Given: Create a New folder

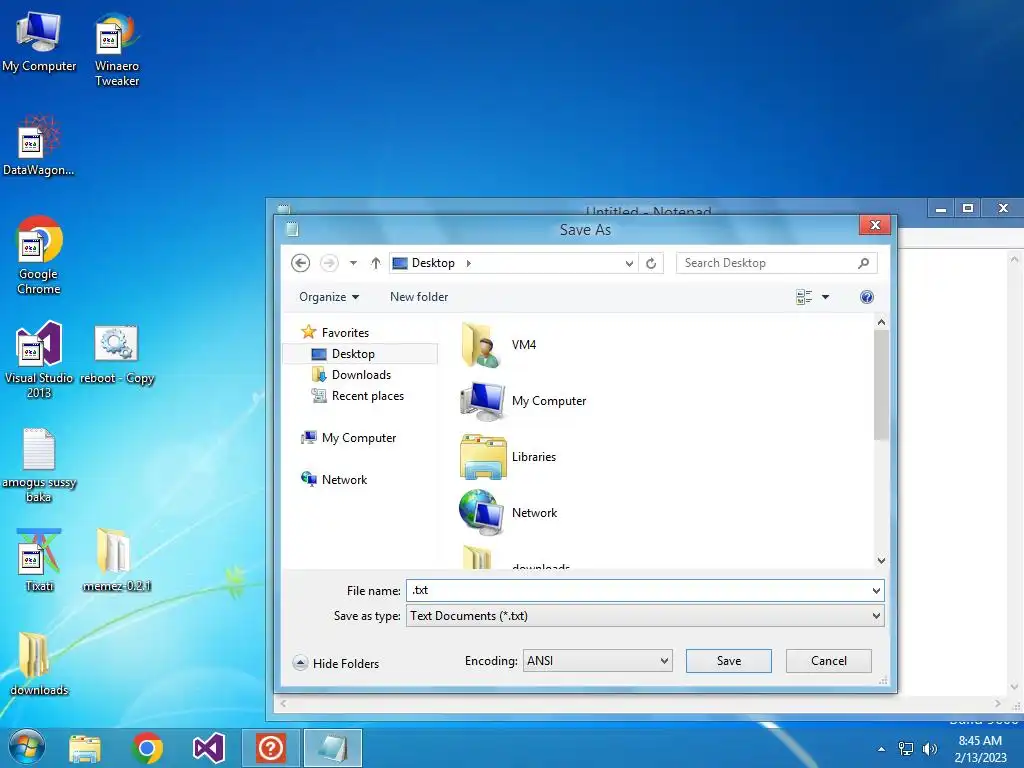Looking at the screenshot, I should coord(419,297).
